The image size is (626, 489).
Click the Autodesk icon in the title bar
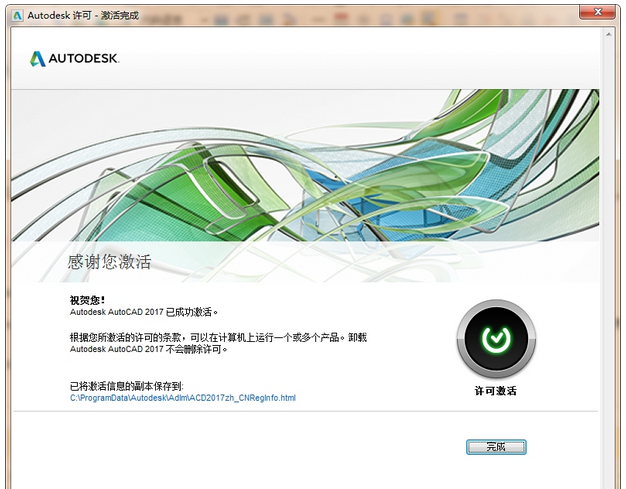16,15
